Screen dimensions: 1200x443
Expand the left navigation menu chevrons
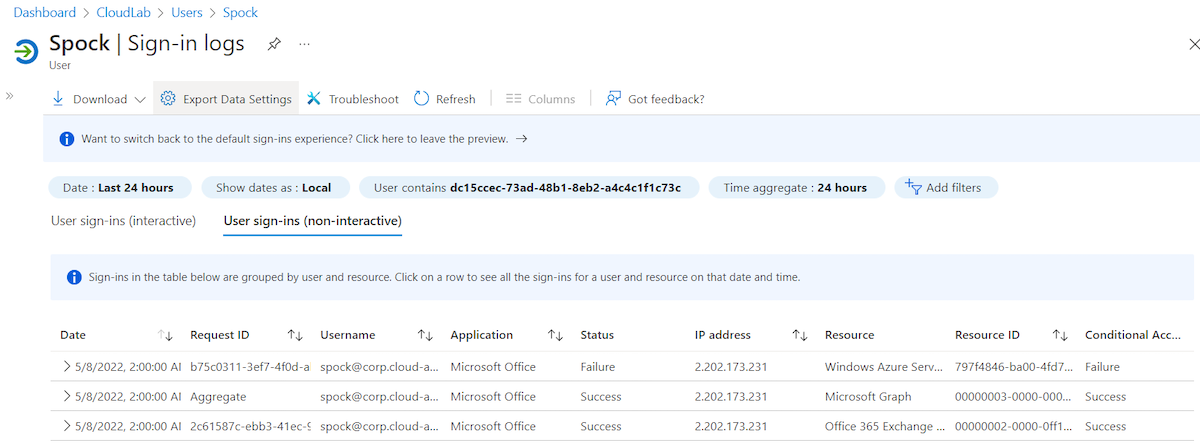(x=9, y=96)
